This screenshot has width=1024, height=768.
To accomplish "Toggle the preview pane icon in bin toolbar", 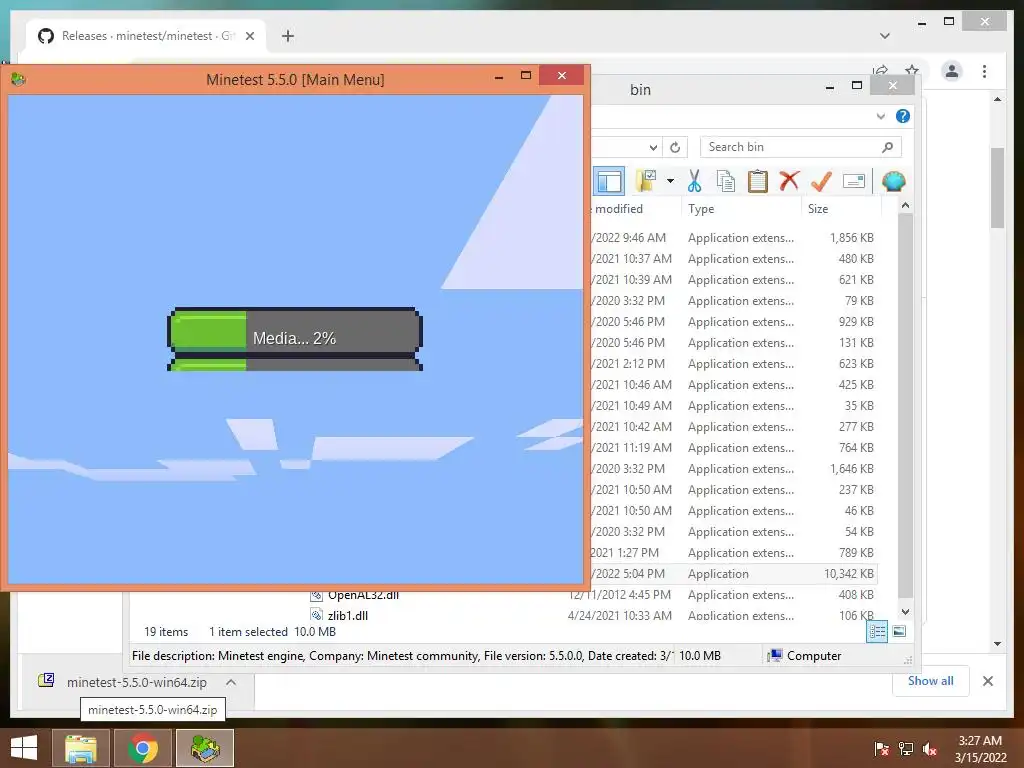I will [609, 181].
